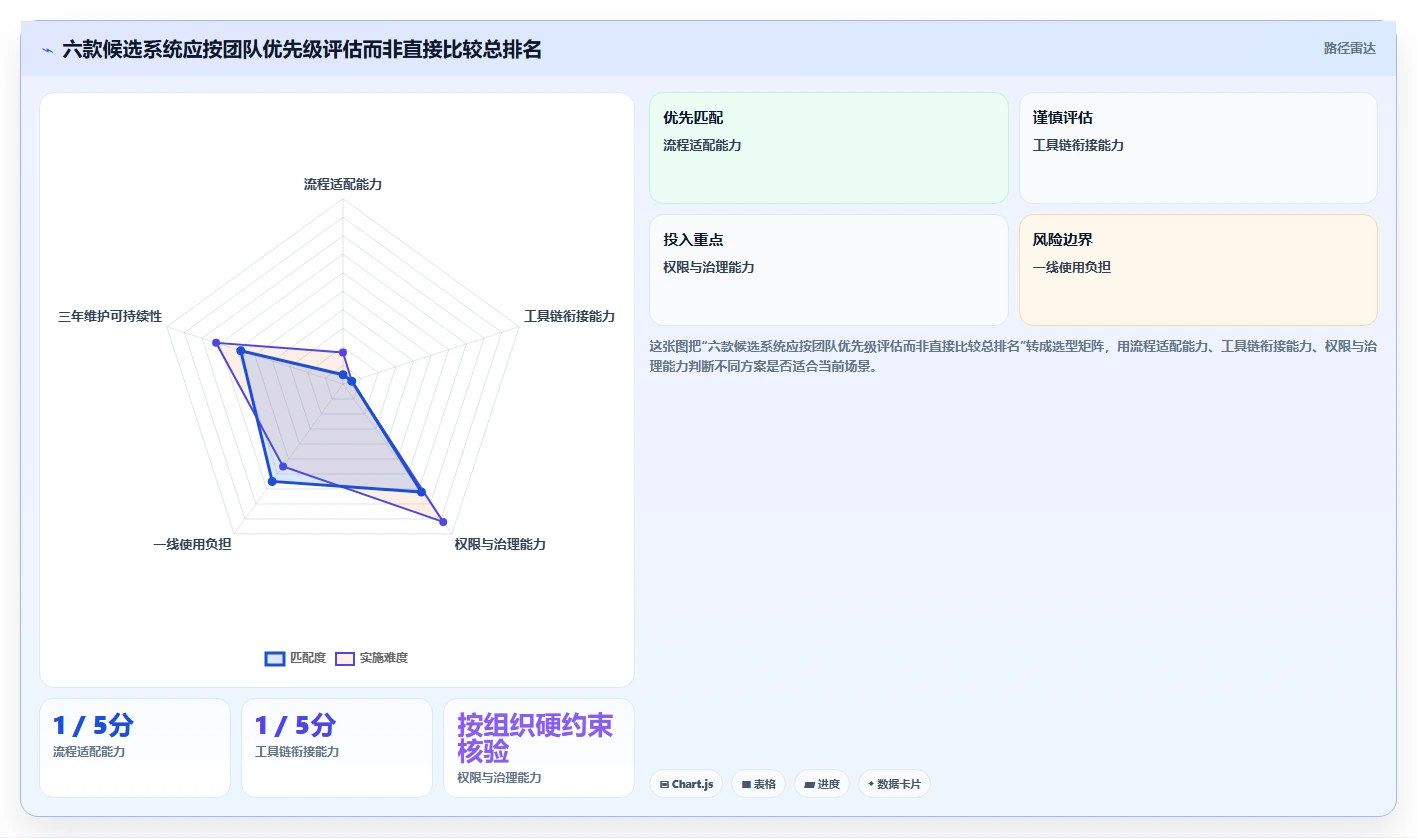Click the blue 匹配度 point on 一线使用负担 axis
1417x838 pixels.
pyautogui.click(x=271, y=482)
